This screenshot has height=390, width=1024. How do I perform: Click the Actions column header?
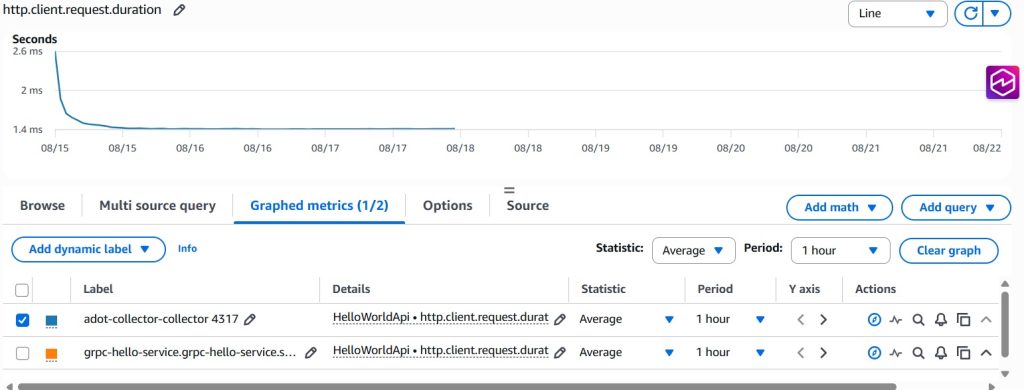[x=875, y=289]
